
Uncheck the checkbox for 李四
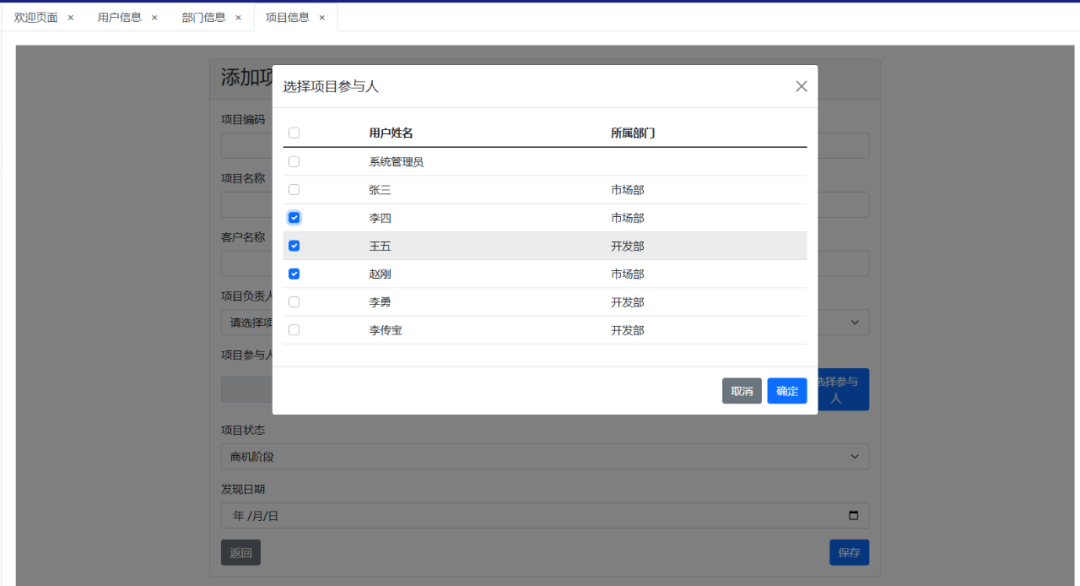tap(293, 216)
